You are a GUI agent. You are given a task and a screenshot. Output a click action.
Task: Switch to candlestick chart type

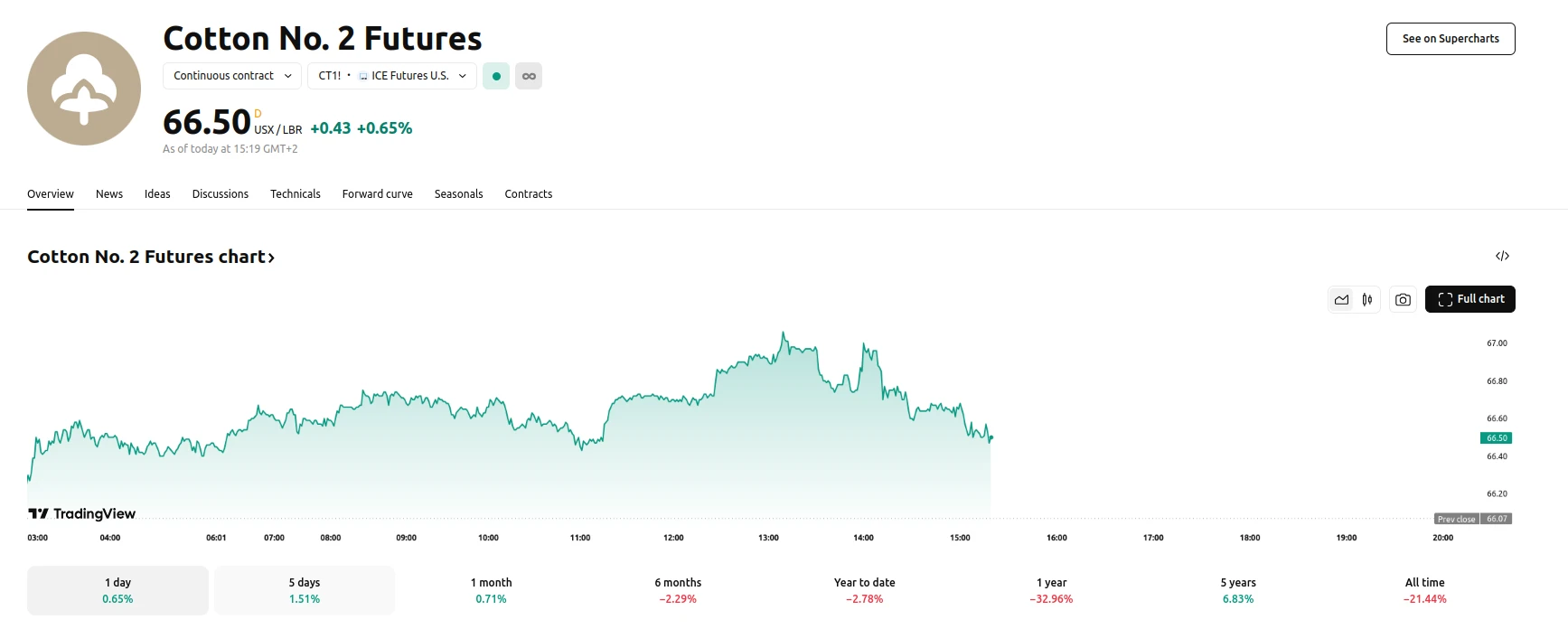pyautogui.click(x=1367, y=299)
